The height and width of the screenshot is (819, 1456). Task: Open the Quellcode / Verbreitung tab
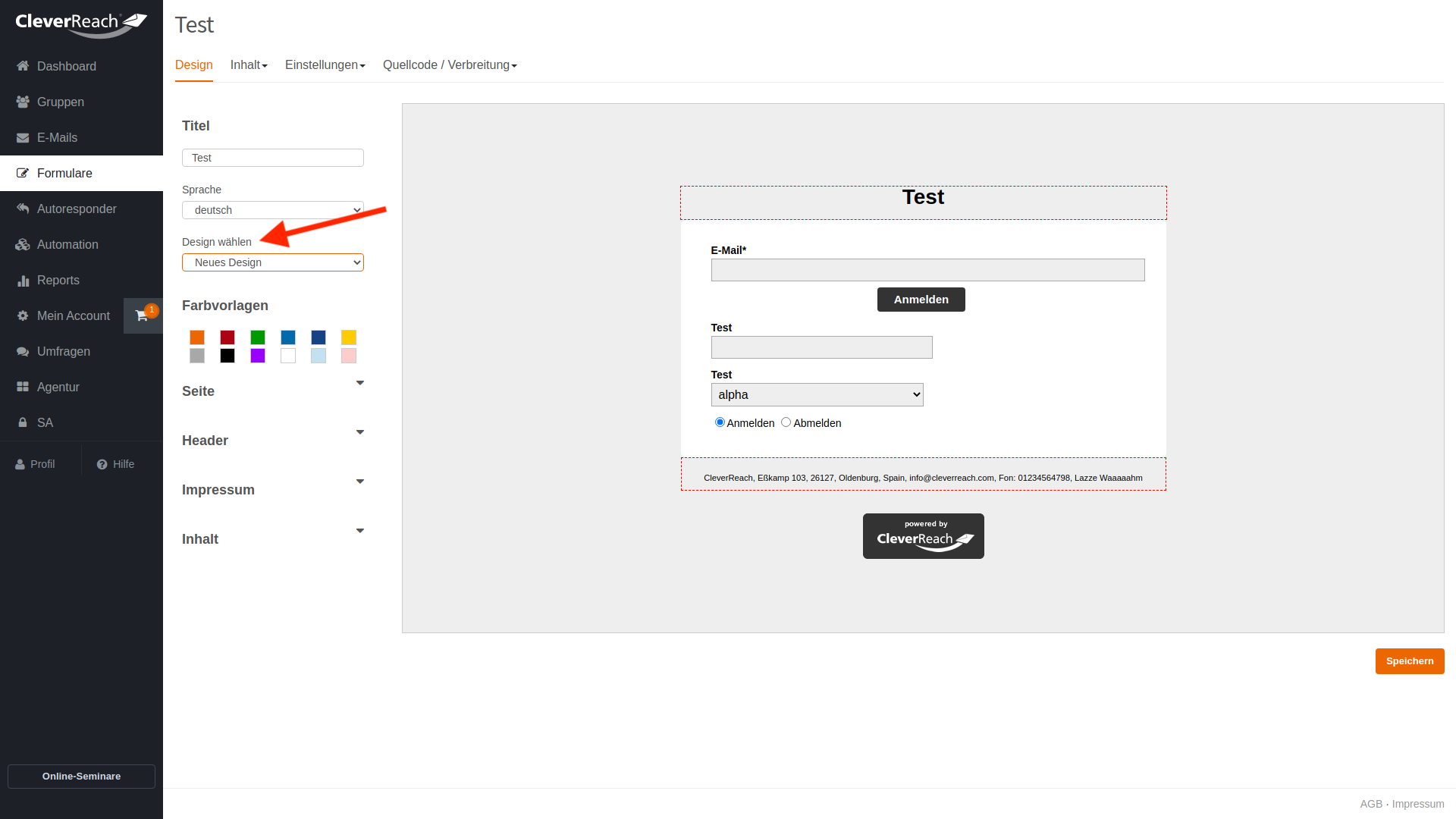(x=450, y=65)
